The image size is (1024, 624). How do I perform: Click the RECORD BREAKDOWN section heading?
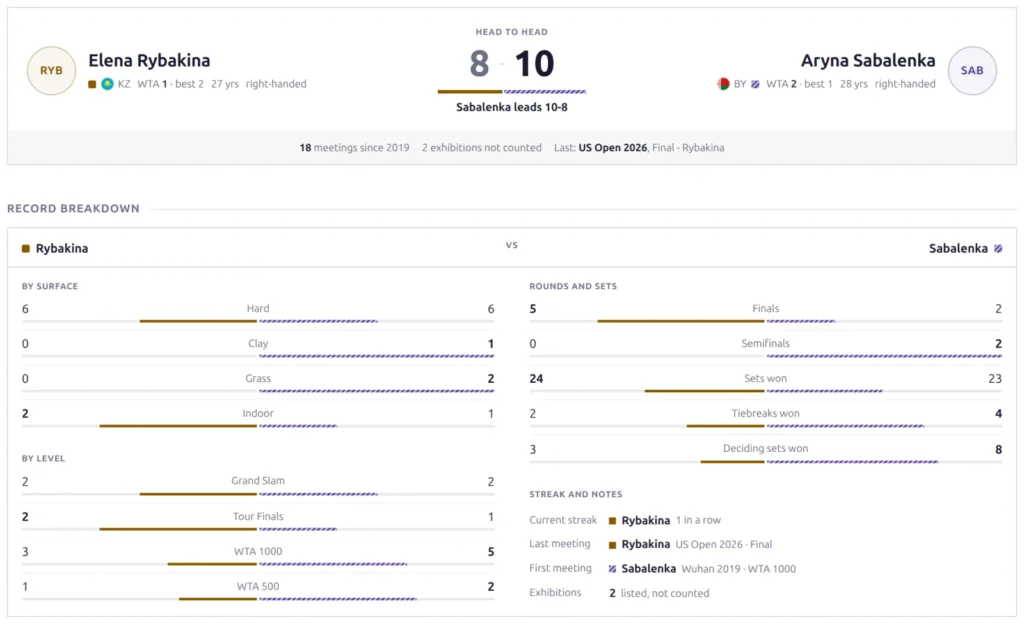point(73,209)
